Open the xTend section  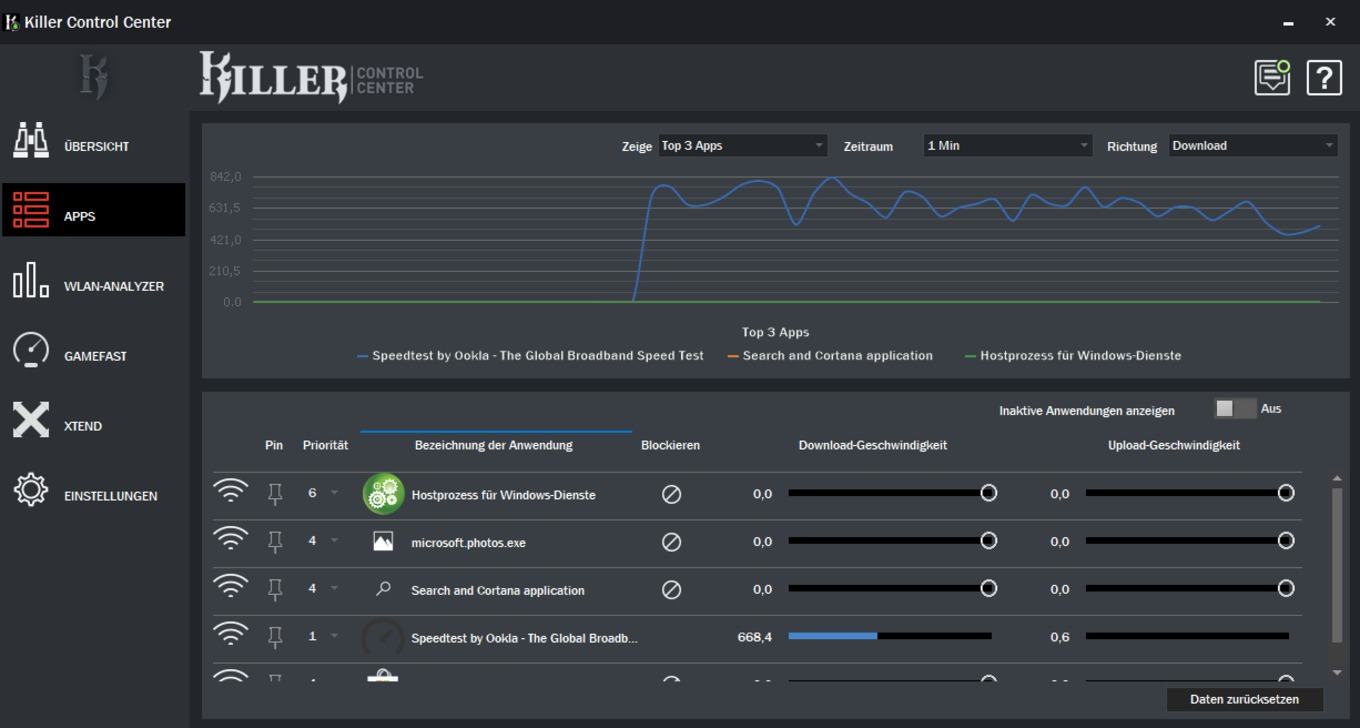83,426
